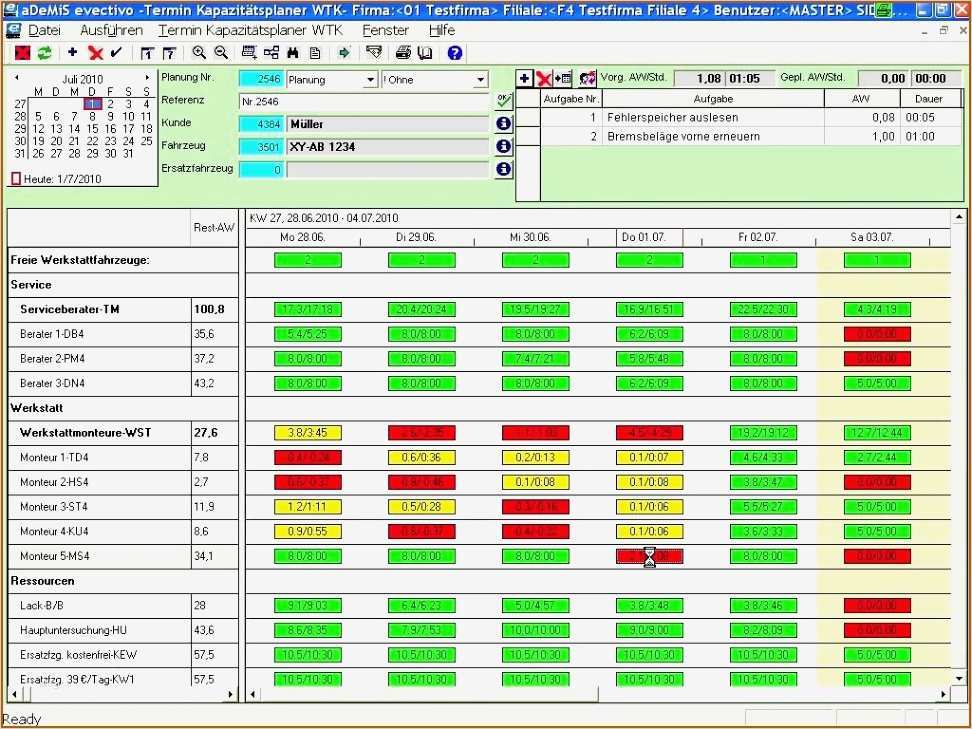Click the Fahrzeug number field 3501
Image resolution: width=972 pixels, height=729 pixels.
point(261,146)
